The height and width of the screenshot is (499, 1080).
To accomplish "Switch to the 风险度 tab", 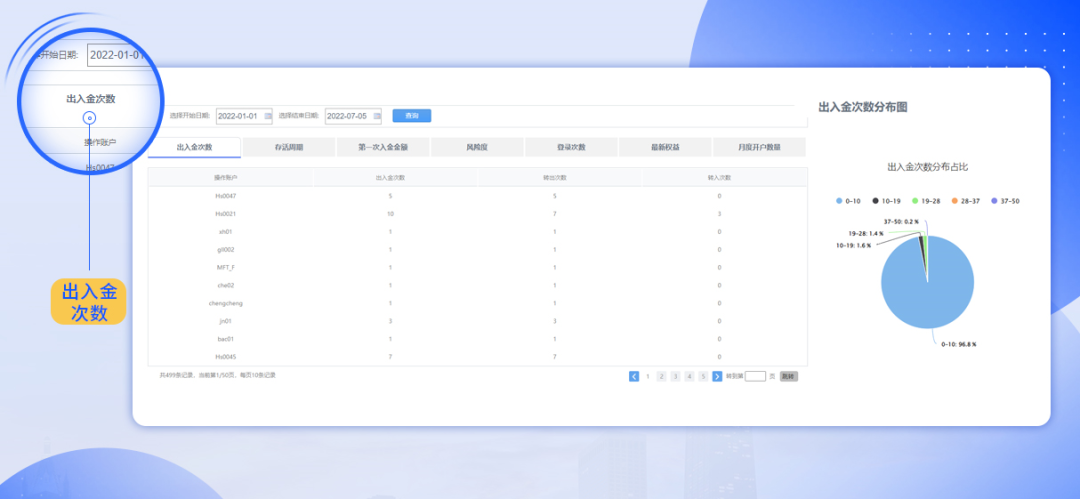I will pos(477,147).
